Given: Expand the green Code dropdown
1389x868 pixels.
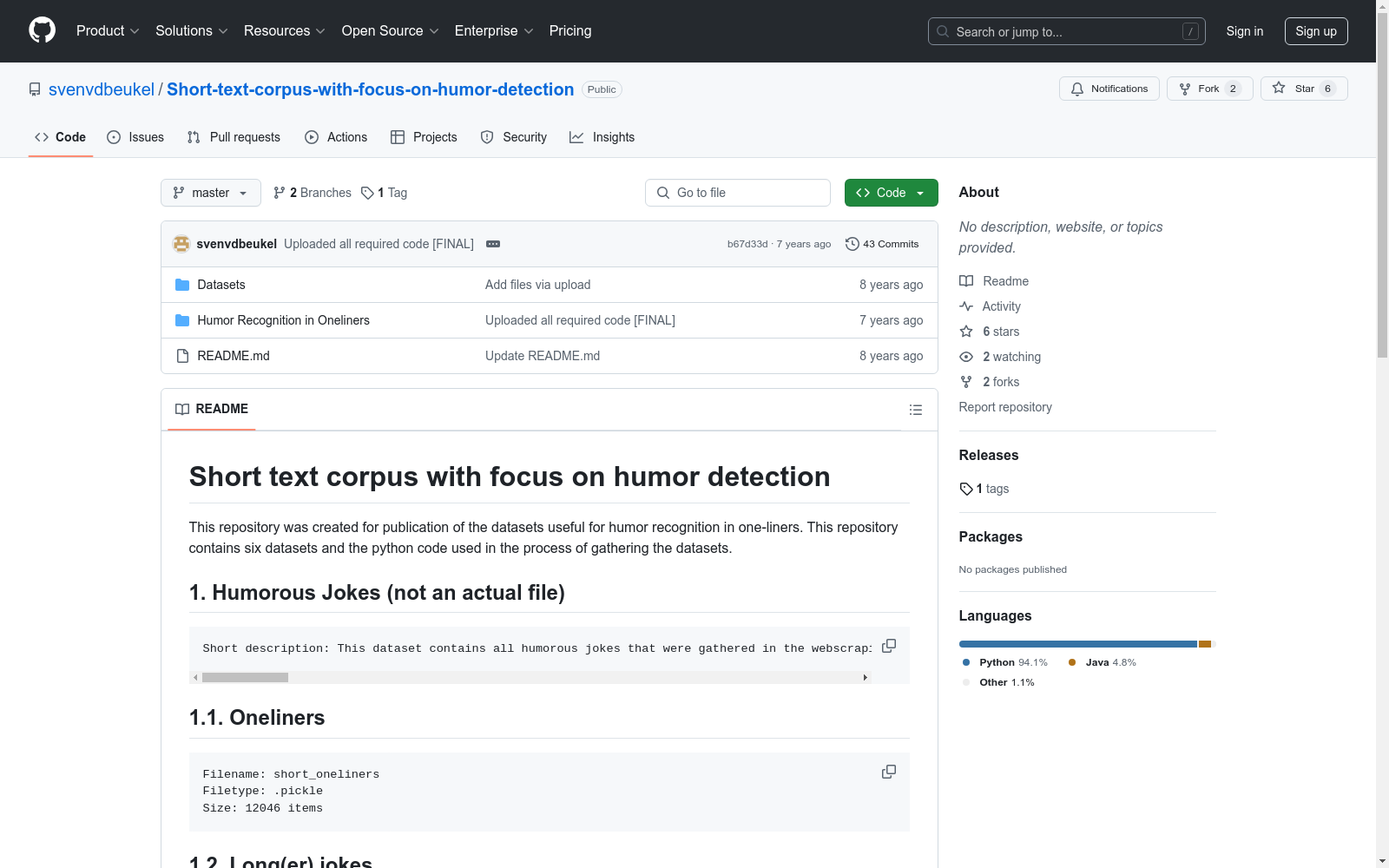Looking at the screenshot, I should (891, 193).
